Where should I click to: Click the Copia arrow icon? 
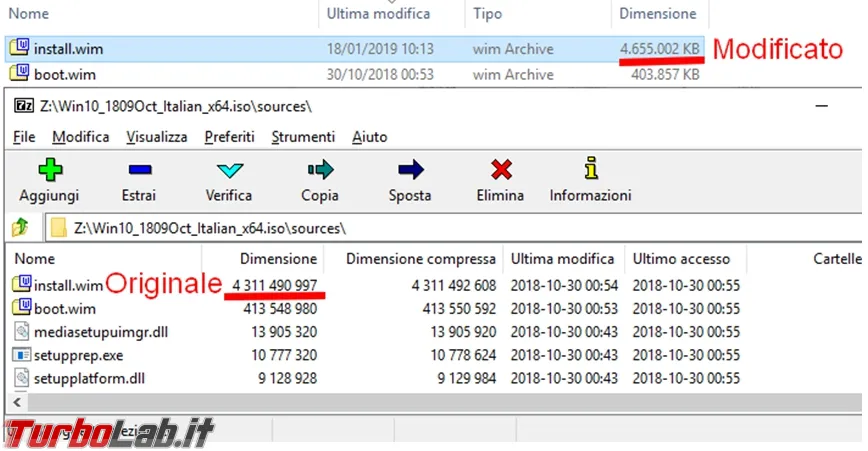(x=321, y=169)
